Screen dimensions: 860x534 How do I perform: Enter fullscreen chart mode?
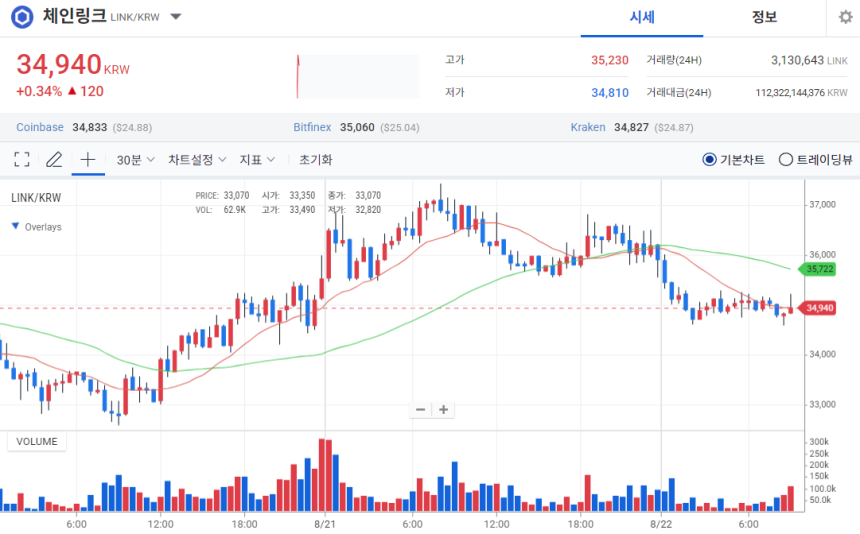click(22, 159)
